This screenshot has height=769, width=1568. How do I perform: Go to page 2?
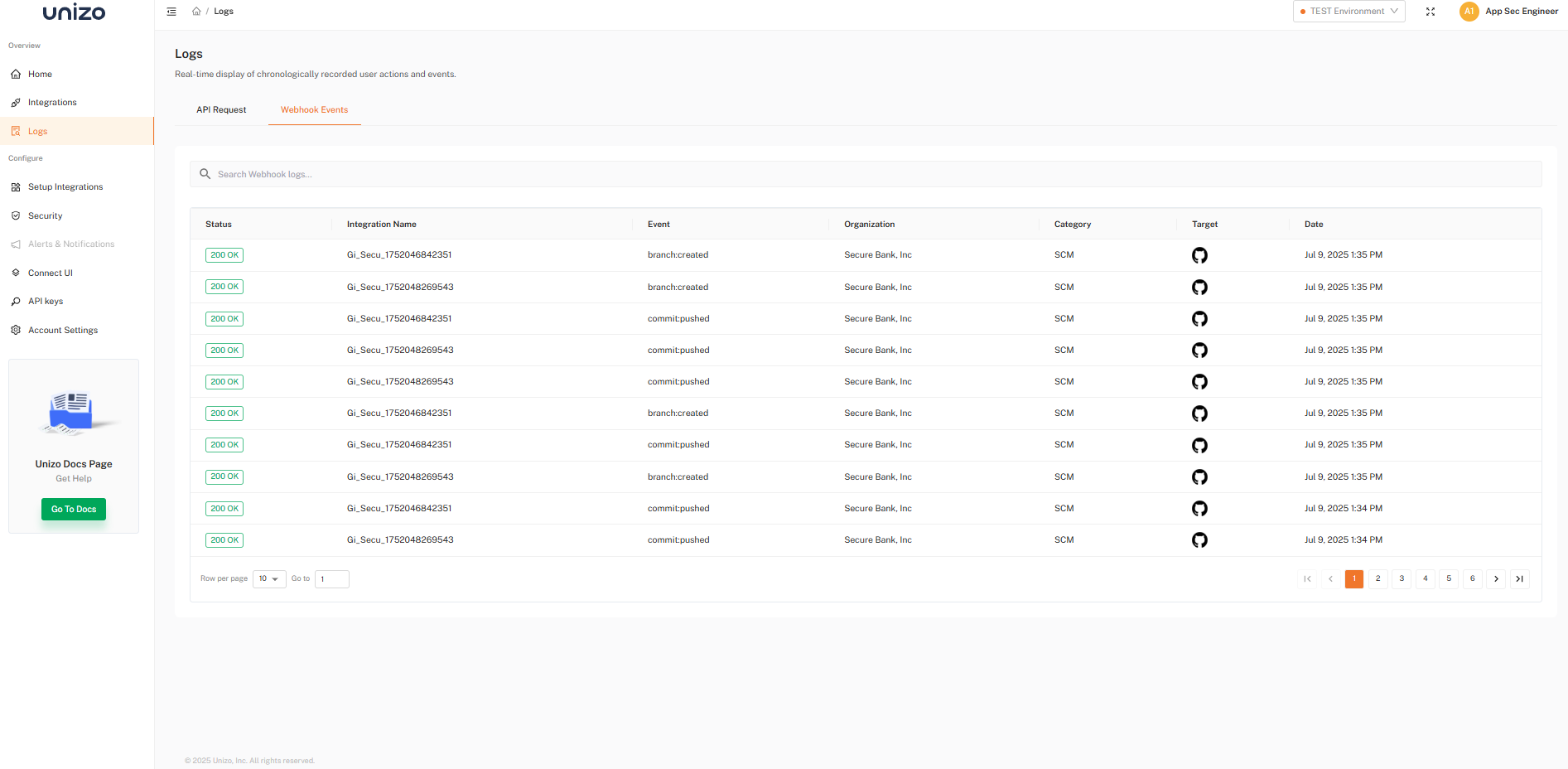pos(1378,579)
